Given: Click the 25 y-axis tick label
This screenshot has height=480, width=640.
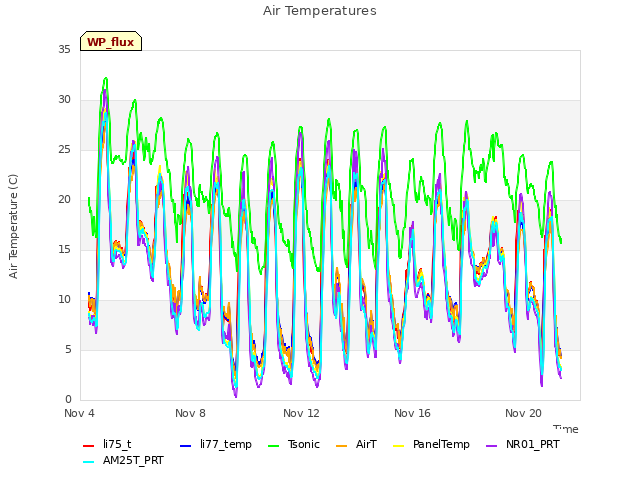Looking at the screenshot, I should point(64,149).
